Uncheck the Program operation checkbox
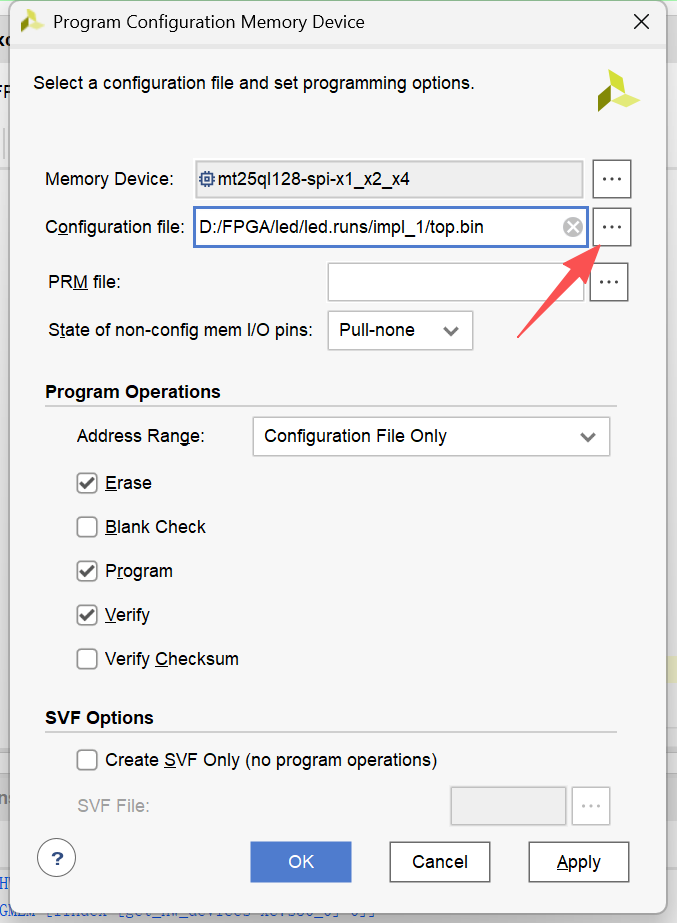 click(87, 571)
